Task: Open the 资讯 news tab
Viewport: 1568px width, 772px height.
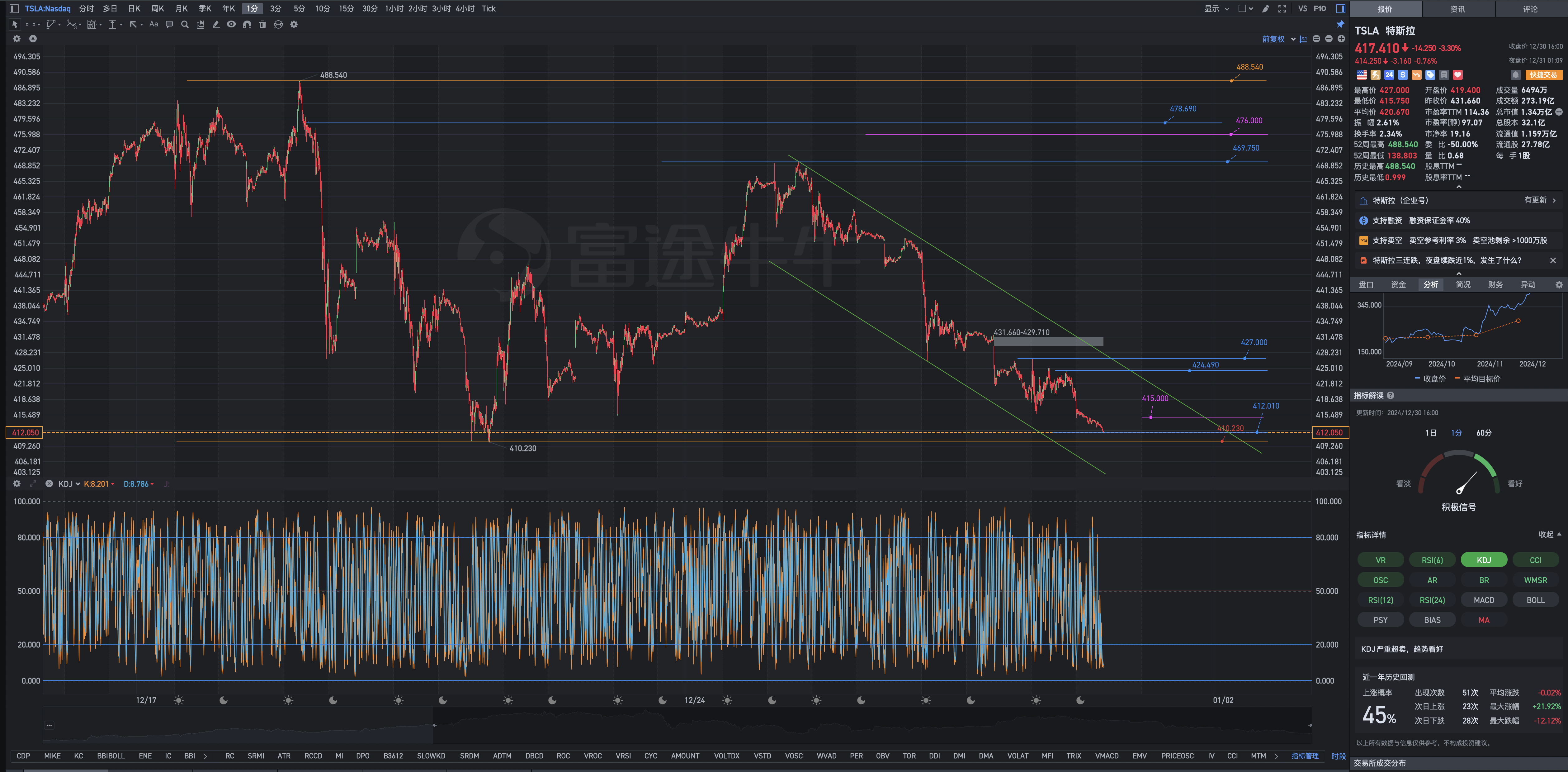Action: pyautogui.click(x=1458, y=8)
